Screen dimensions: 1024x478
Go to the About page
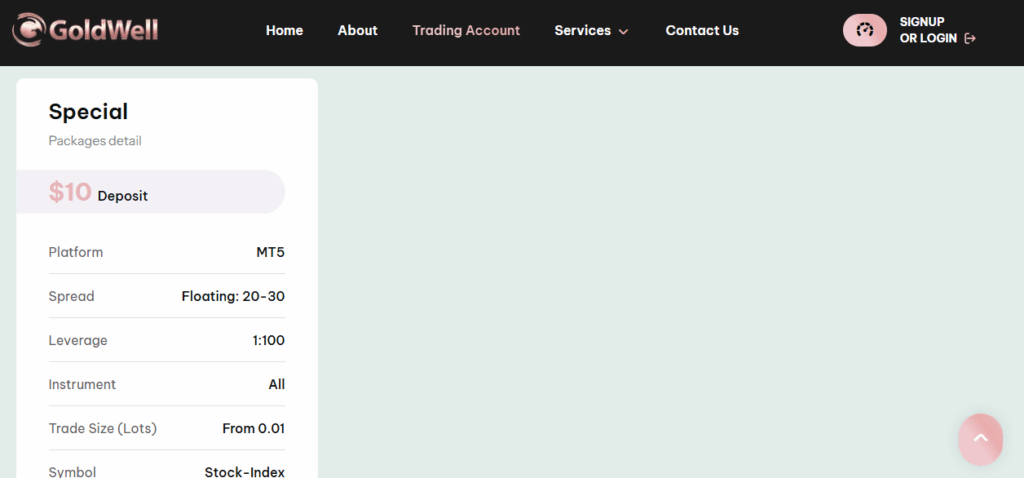pyautogui.click(x=357, y=31)
